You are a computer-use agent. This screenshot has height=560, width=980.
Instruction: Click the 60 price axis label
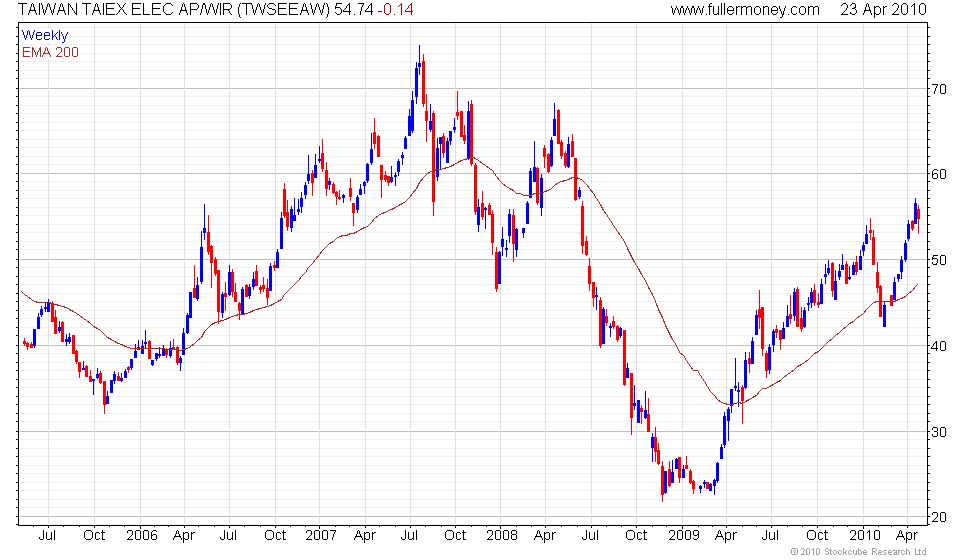[939, 174]
